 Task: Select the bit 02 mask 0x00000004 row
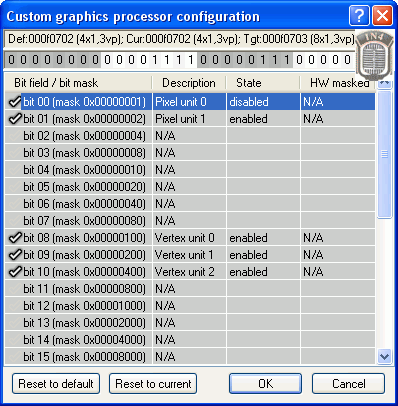coord(190,136)
